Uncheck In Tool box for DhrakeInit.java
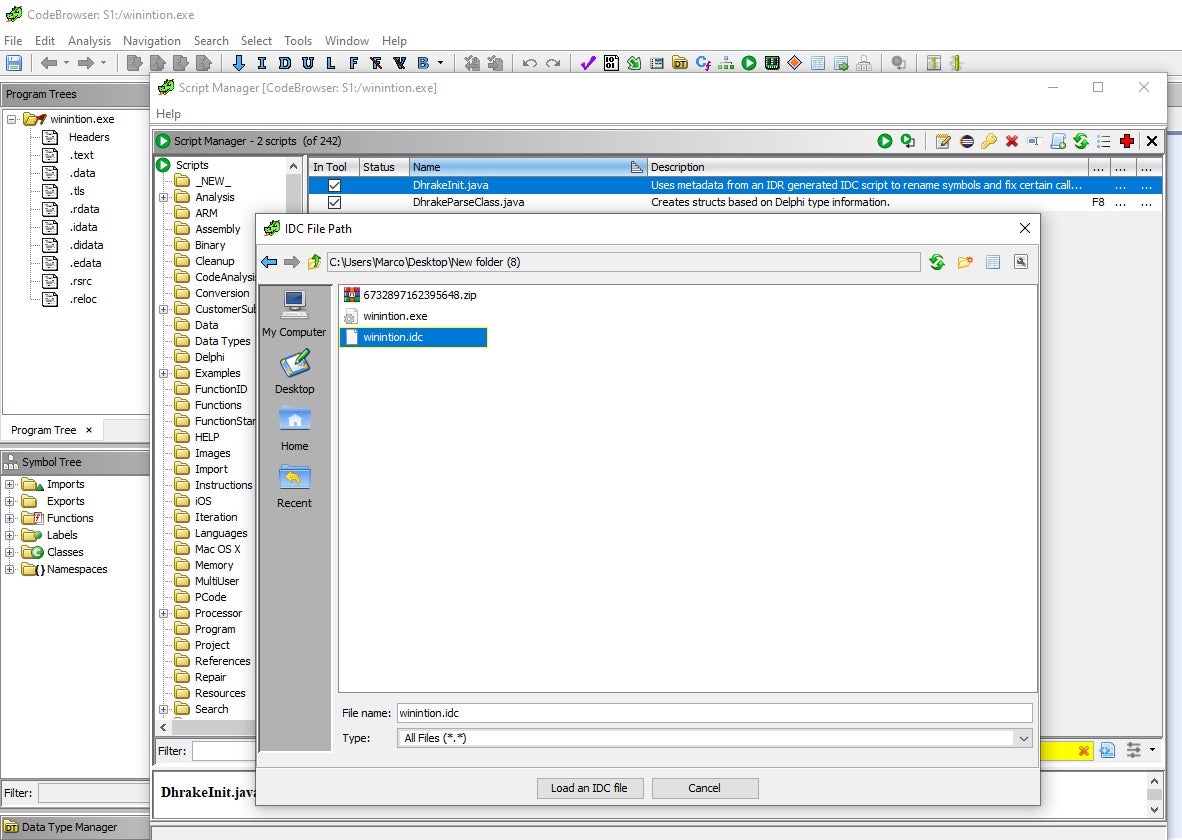Viewport: 1182px width, 840px height. tap(334, 185)
